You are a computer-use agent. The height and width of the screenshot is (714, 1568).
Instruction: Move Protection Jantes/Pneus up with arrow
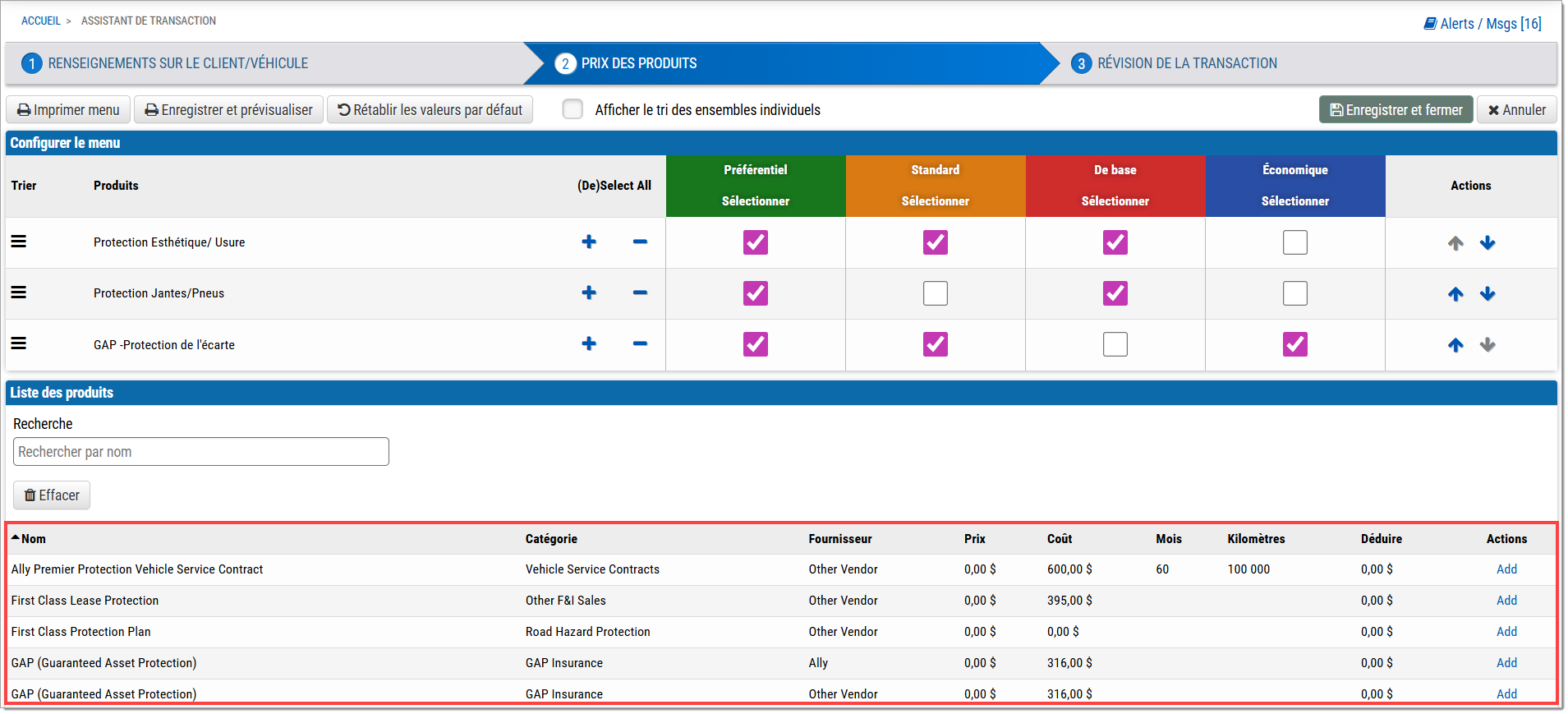click(1455, 293)
